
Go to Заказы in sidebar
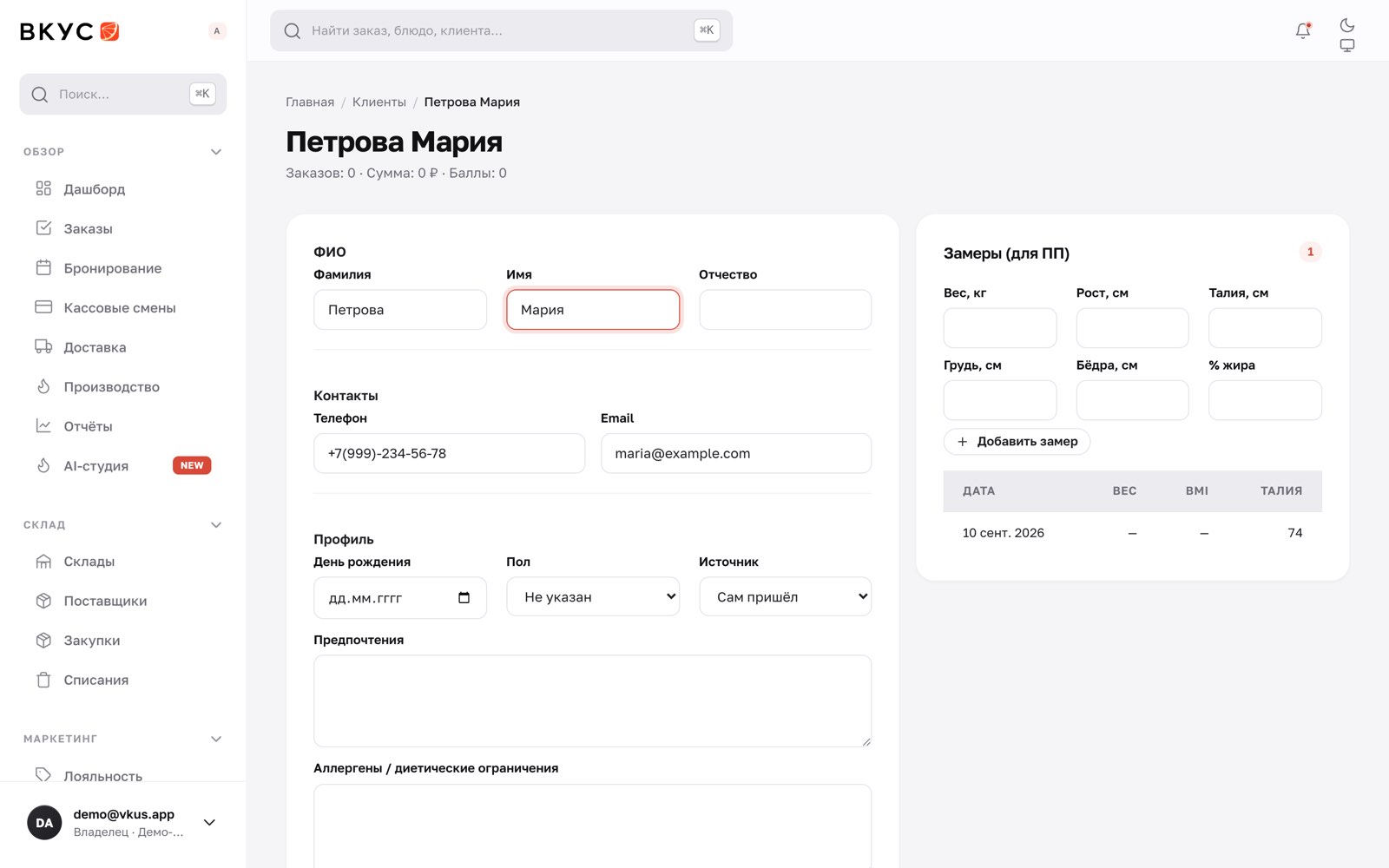pyautogui.click(x=122, y=228)
